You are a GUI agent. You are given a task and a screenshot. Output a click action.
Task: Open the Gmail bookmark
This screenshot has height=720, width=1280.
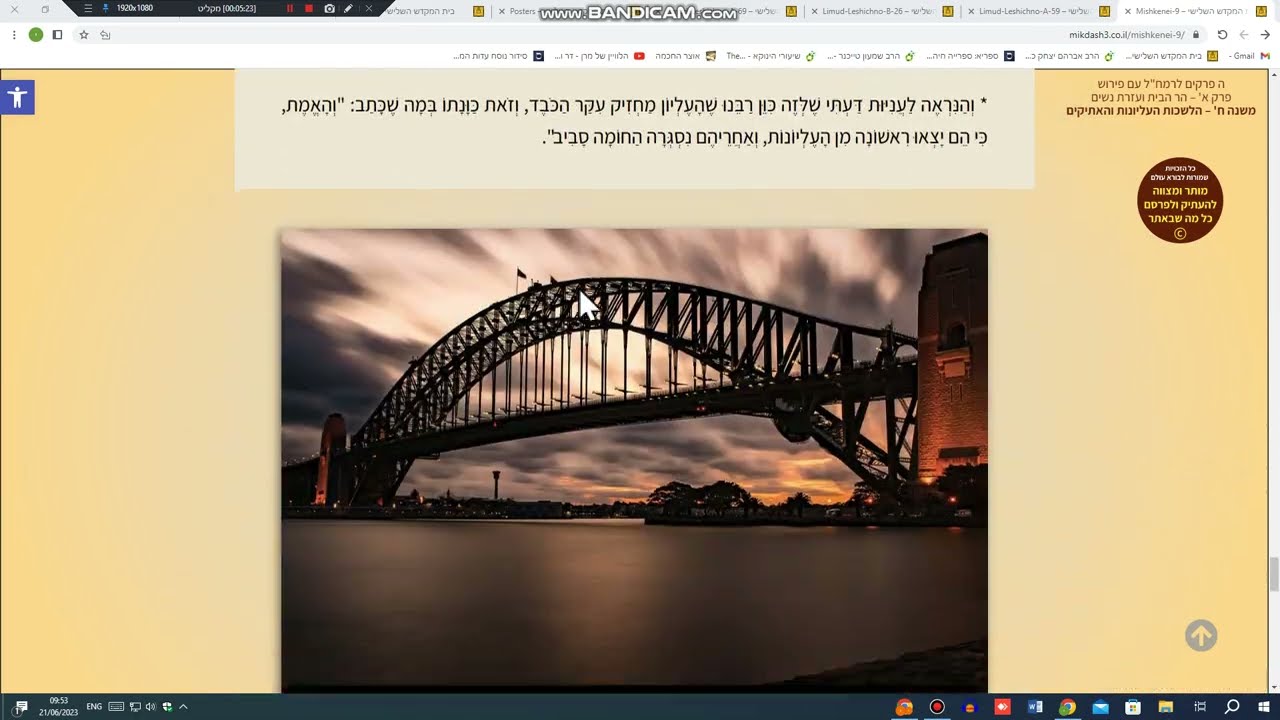tap(1249, 56)
